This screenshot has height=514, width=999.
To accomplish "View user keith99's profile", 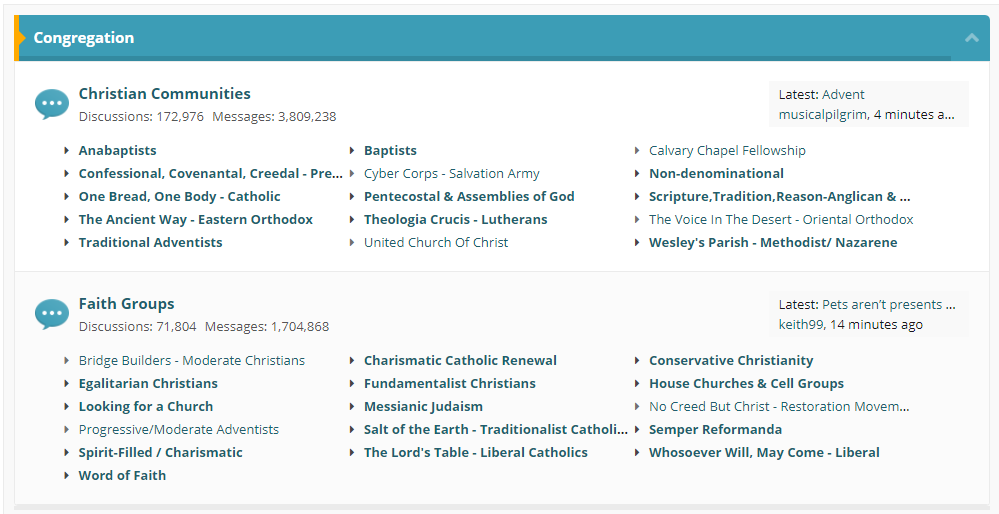I will 801,325.
